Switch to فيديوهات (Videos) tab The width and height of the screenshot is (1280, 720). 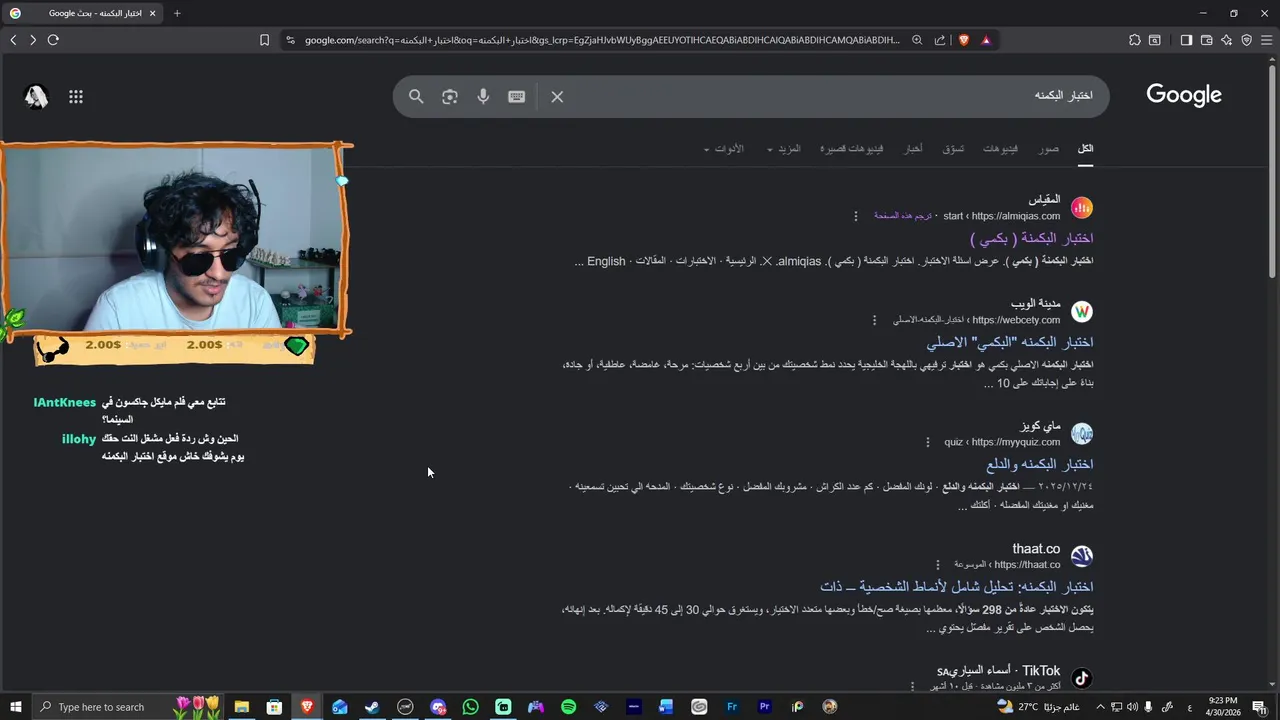[1000, 149]
